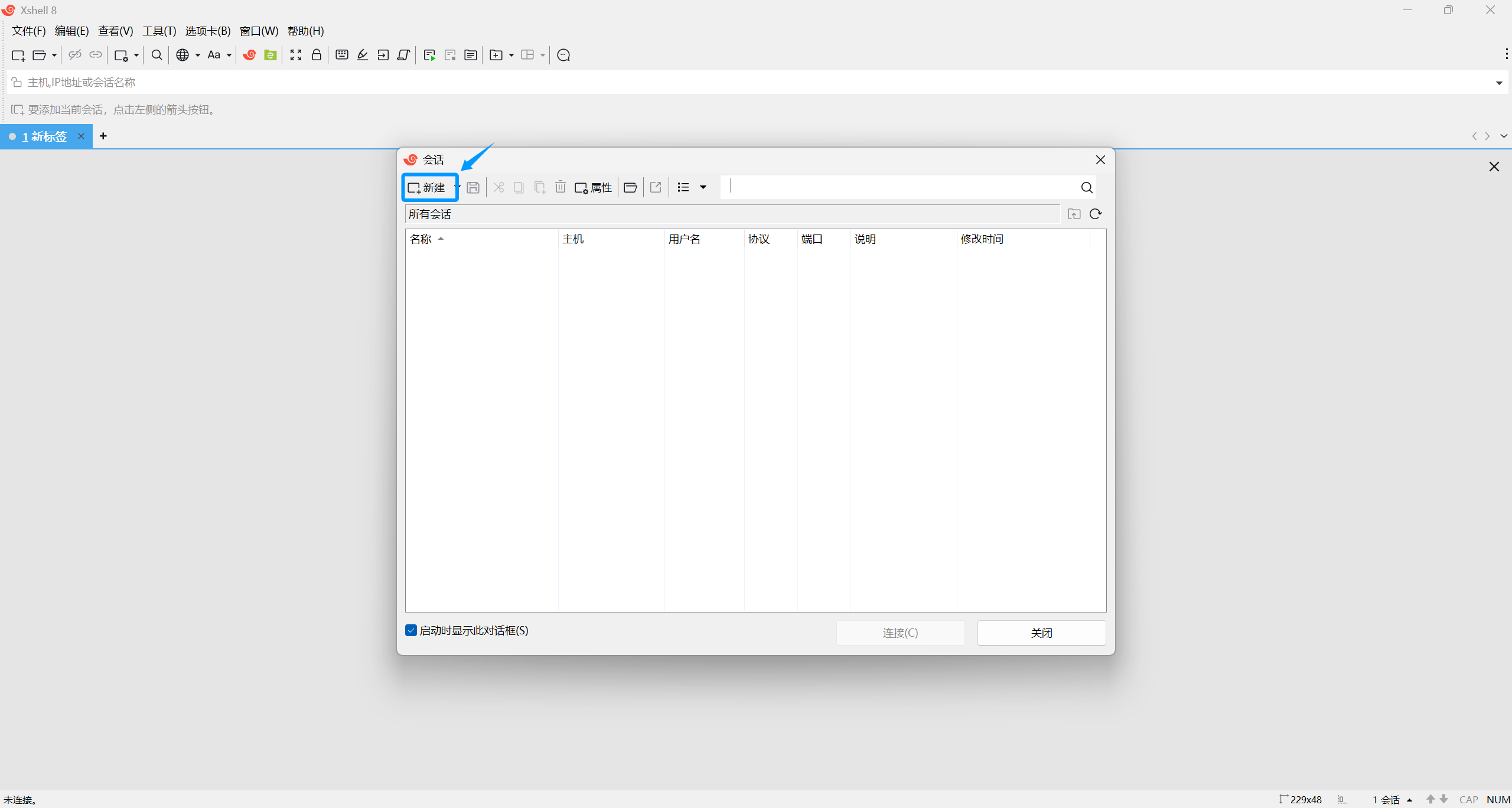Viewport: 1512px width, 808px height.
Task: Uncheck 启动时显示此对话框 checkbox
Action: [411, 630]
